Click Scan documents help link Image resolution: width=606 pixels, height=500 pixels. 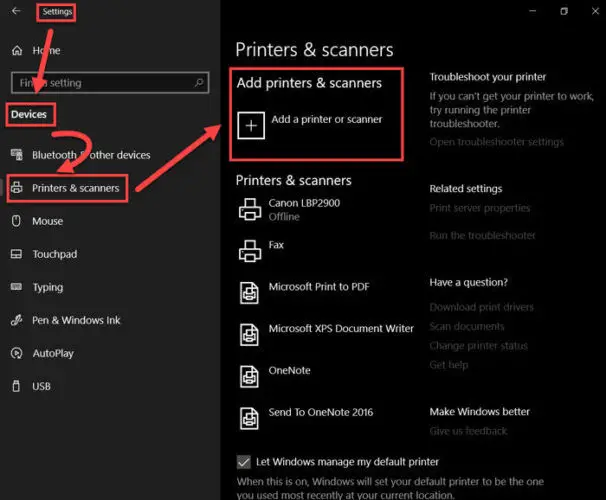pos(467,327)
